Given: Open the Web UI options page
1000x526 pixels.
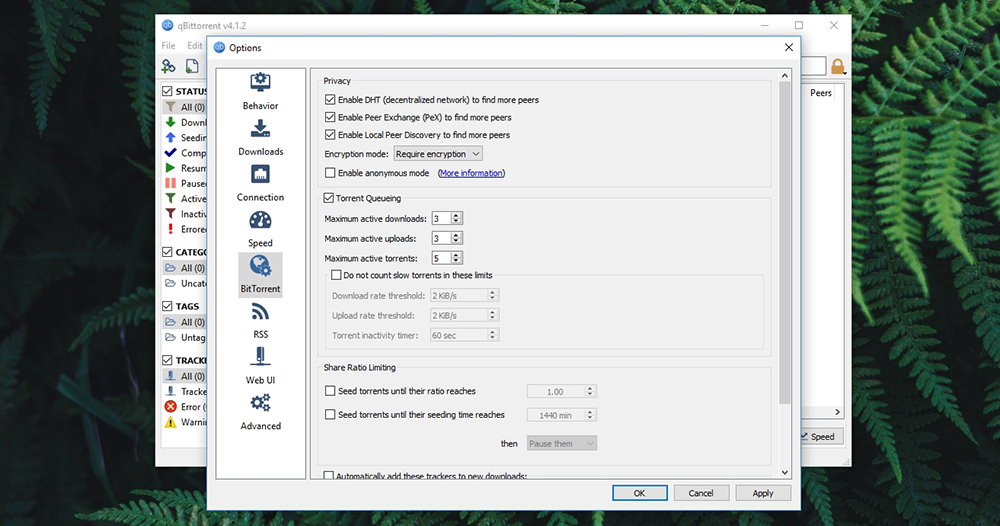Looking at the screenshot, I should pyautogui.click(x=260, y=366).
